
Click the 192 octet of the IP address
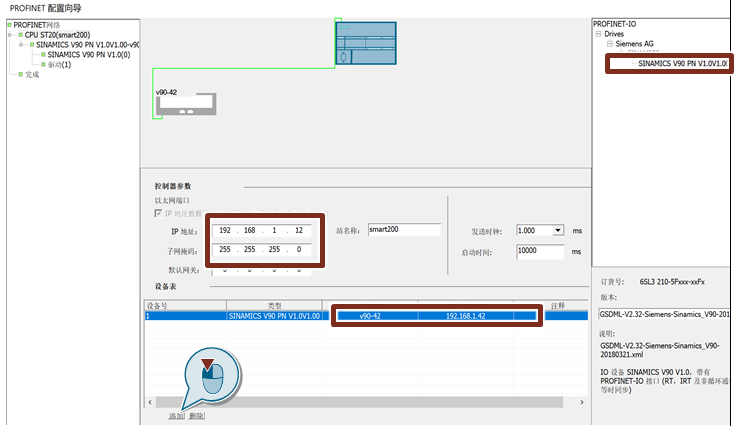coord(225,230)
